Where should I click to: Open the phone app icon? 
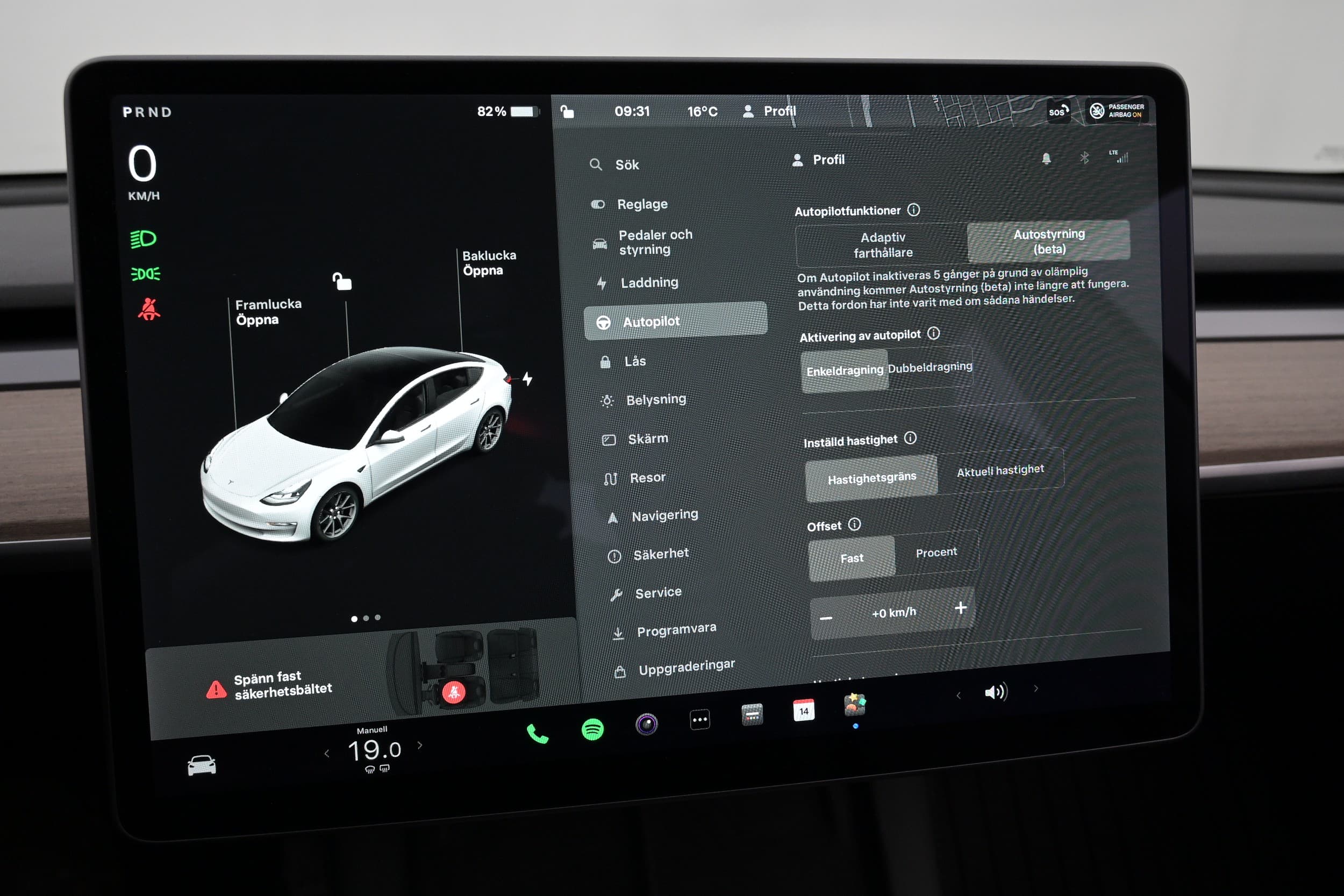point(537,734)
